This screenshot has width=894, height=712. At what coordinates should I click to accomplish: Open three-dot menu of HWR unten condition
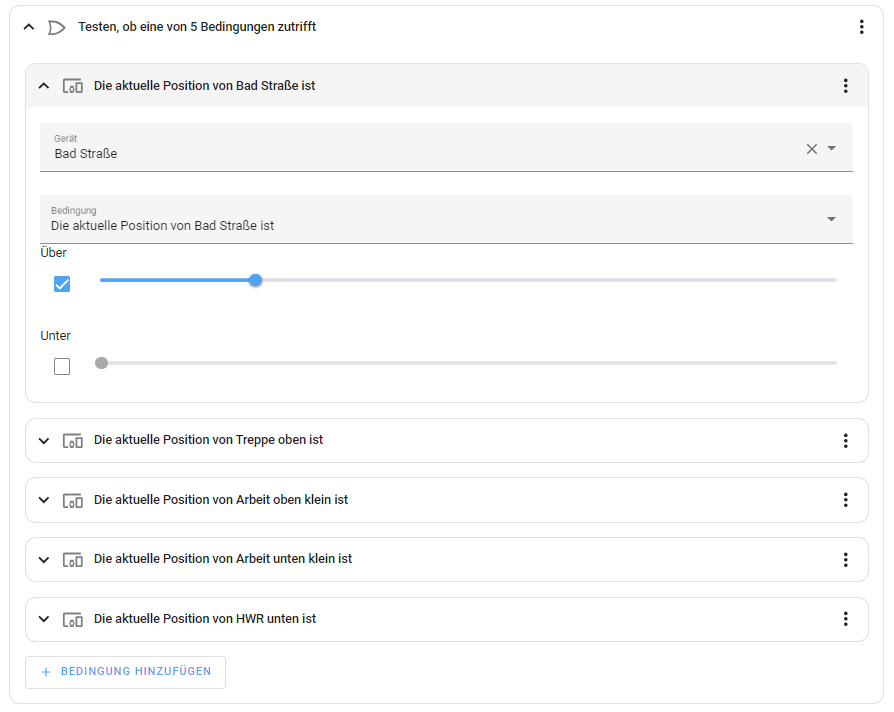pyautogui.click(x=845, y=619)
